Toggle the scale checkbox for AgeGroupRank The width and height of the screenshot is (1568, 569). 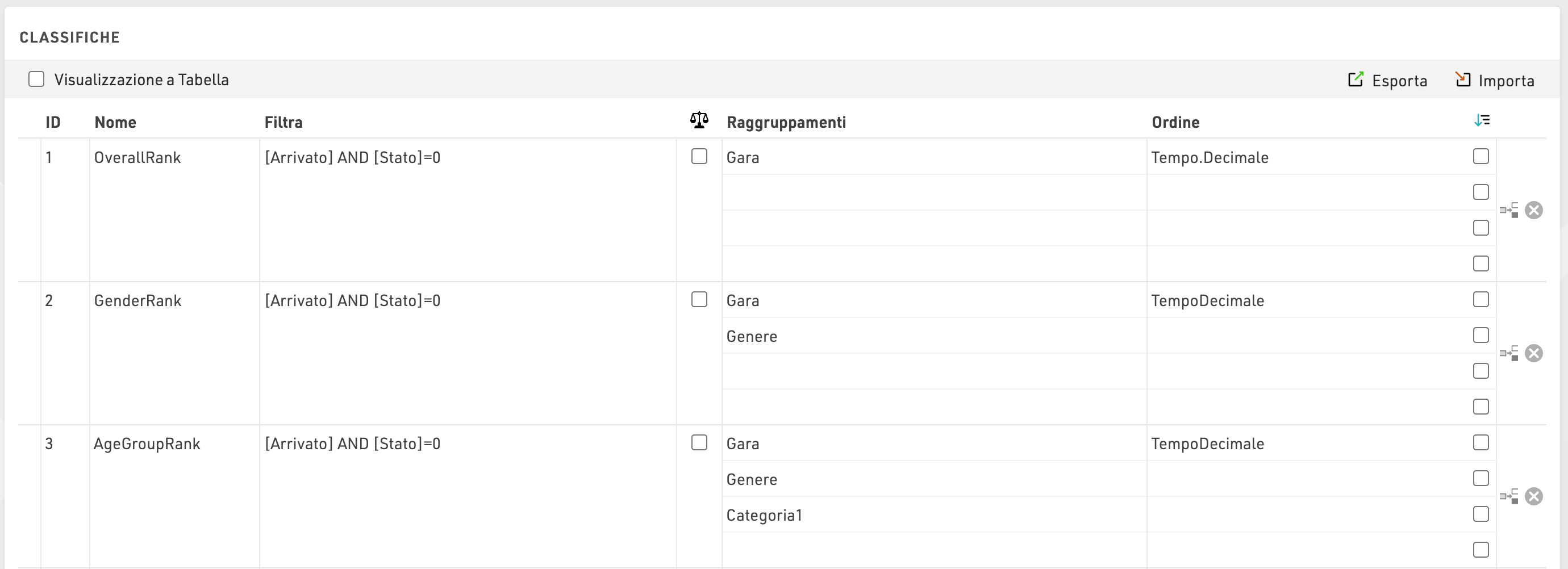[x=699, y=443]
